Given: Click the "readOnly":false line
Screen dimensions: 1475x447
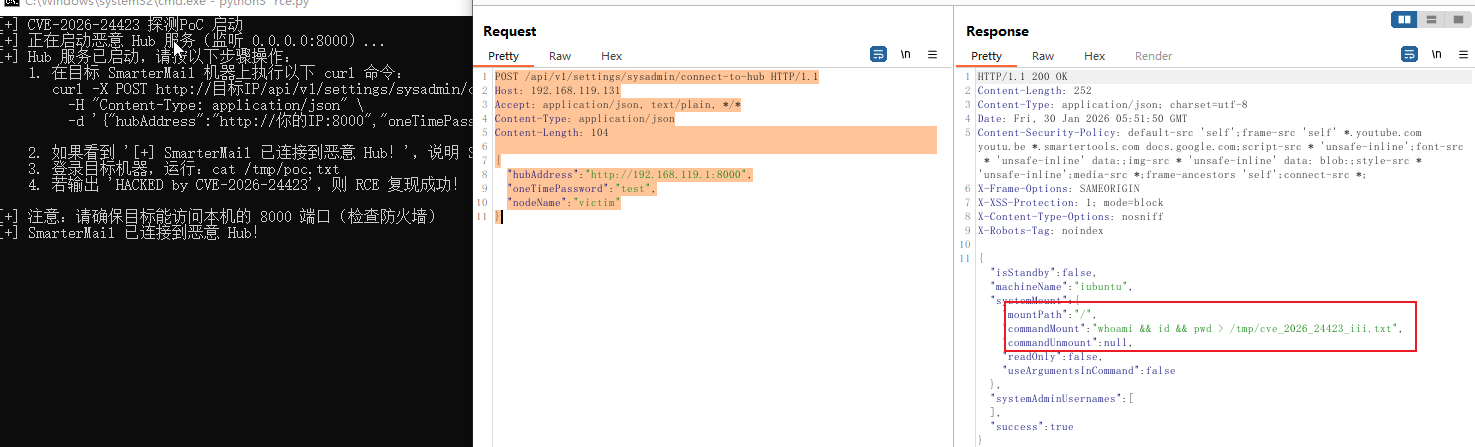Looking at the screenshot, I should click(1052, 357).
